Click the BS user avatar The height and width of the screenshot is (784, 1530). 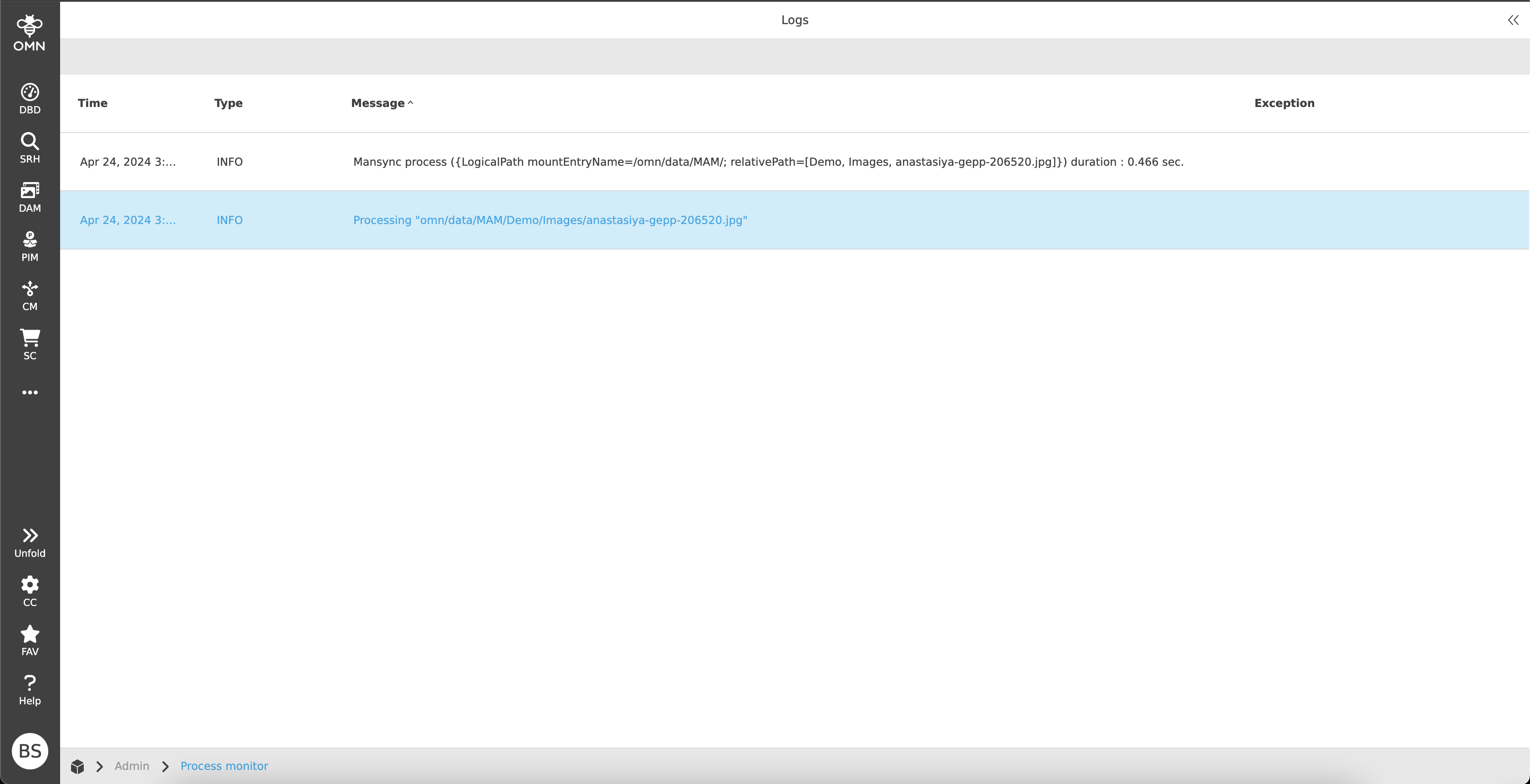[x=30, y=751]
